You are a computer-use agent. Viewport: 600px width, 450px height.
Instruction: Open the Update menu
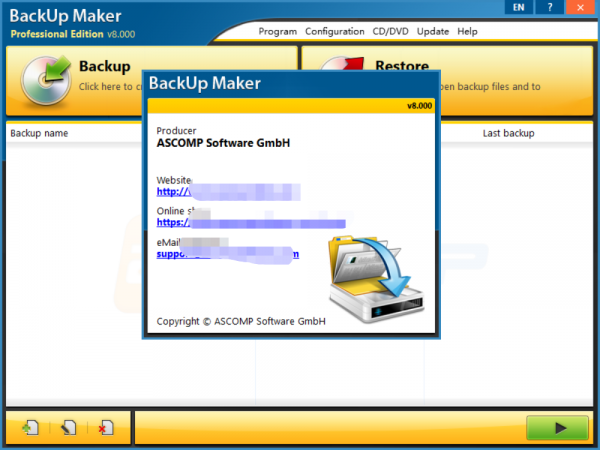point(433,31)
